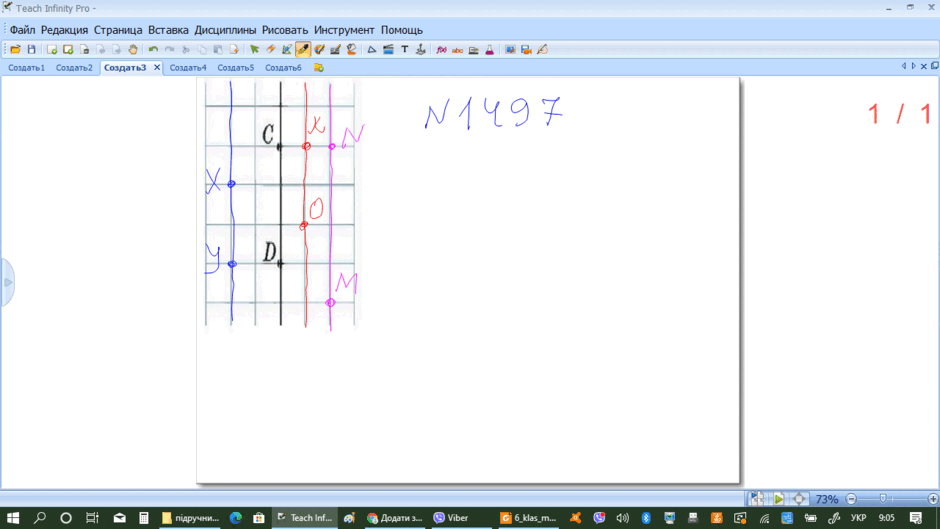The image size is (940, 529).
Task: Open the Страница menu
Action: tap(118, 30)
